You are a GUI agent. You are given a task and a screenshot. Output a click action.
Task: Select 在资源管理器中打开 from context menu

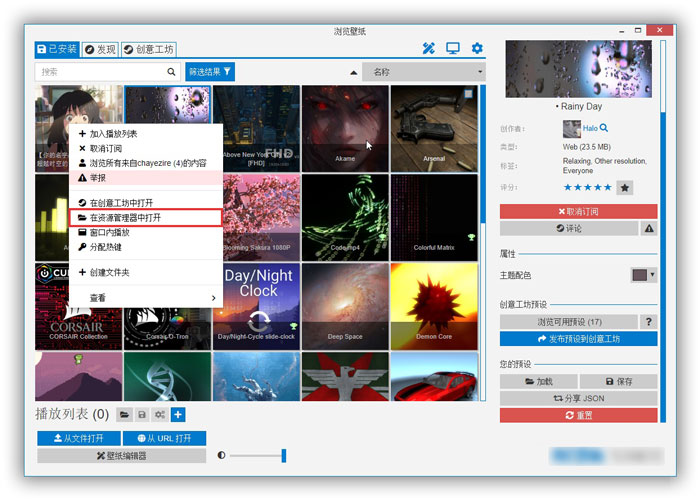point(146,217)
